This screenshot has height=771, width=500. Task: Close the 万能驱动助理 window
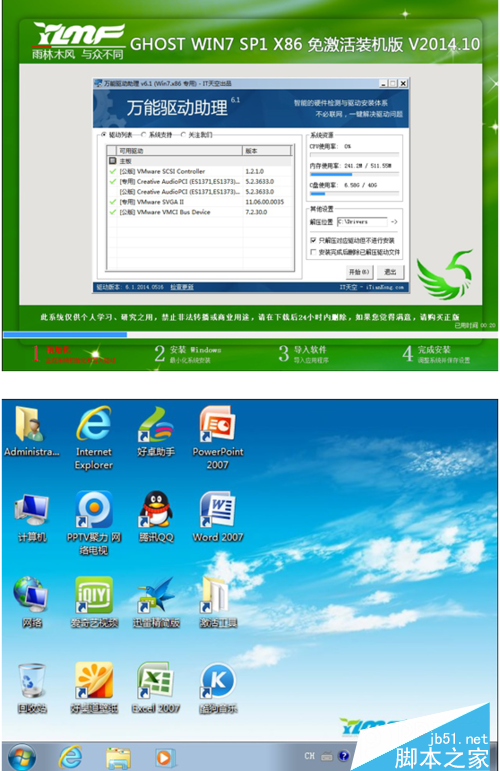pyautogui.click(x=403, y=84)
